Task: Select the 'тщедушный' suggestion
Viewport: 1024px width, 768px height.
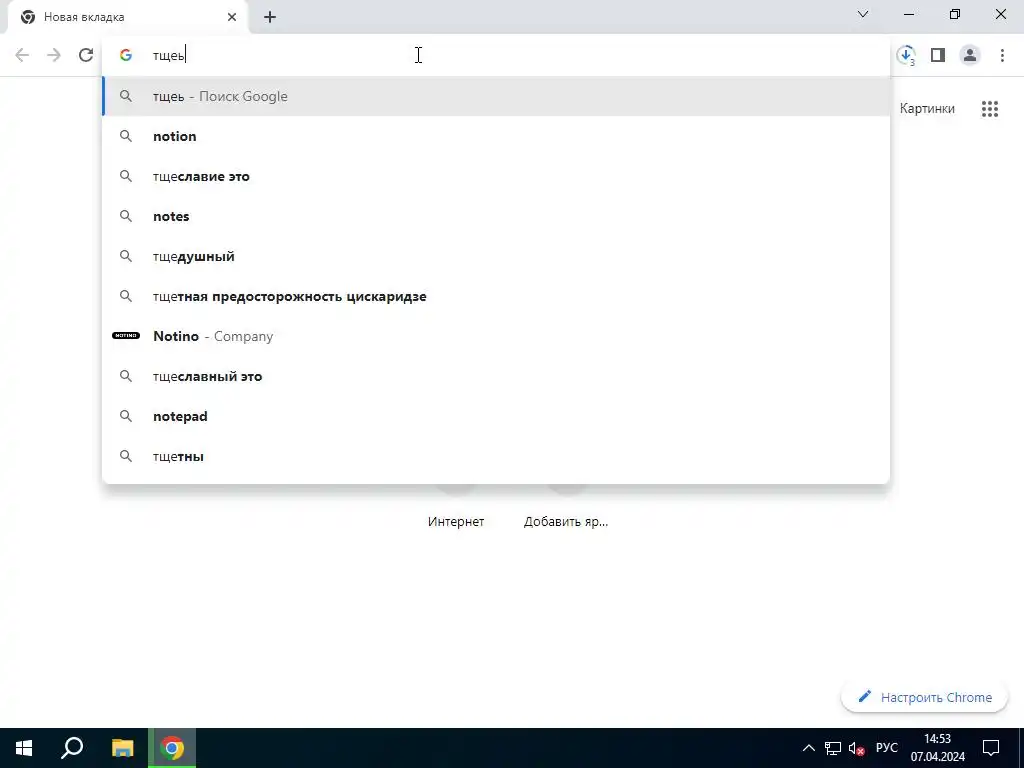Action: point(496,256)
